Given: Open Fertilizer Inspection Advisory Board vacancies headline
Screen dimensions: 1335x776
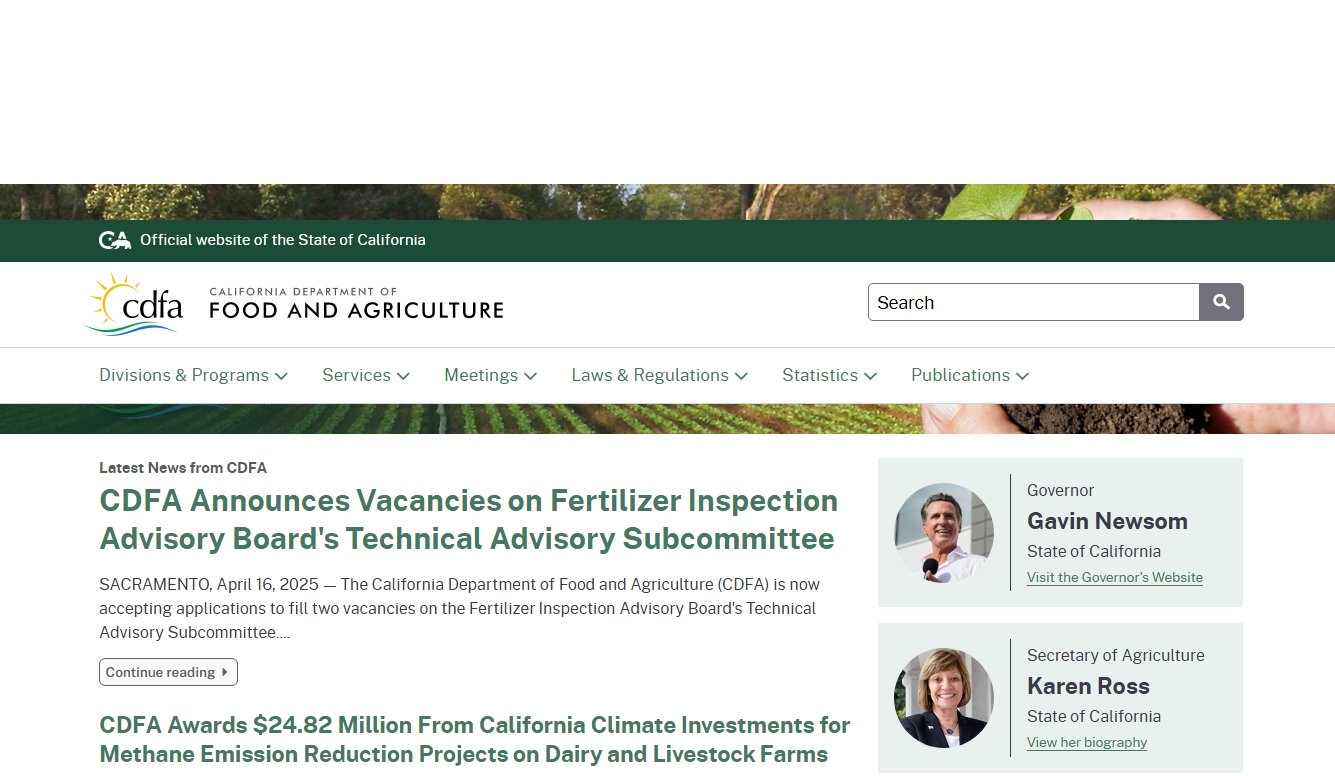Looking at the screenshot, I should coord(468,519).
